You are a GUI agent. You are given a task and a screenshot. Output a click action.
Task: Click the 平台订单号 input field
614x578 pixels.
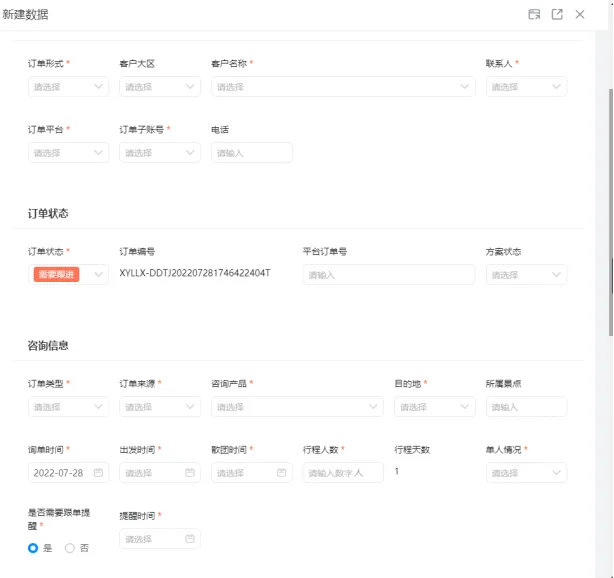click(389, 275)
